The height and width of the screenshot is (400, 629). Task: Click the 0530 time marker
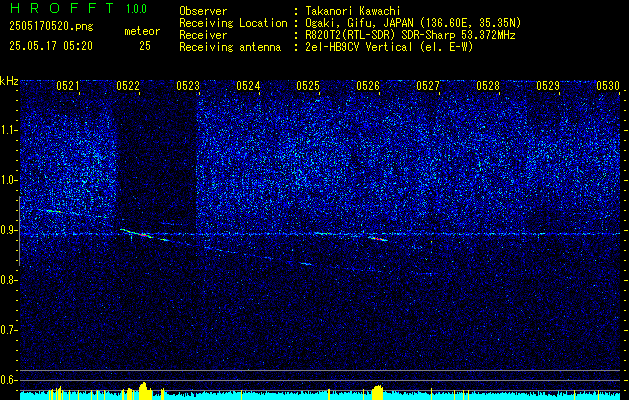coord(608,85)
